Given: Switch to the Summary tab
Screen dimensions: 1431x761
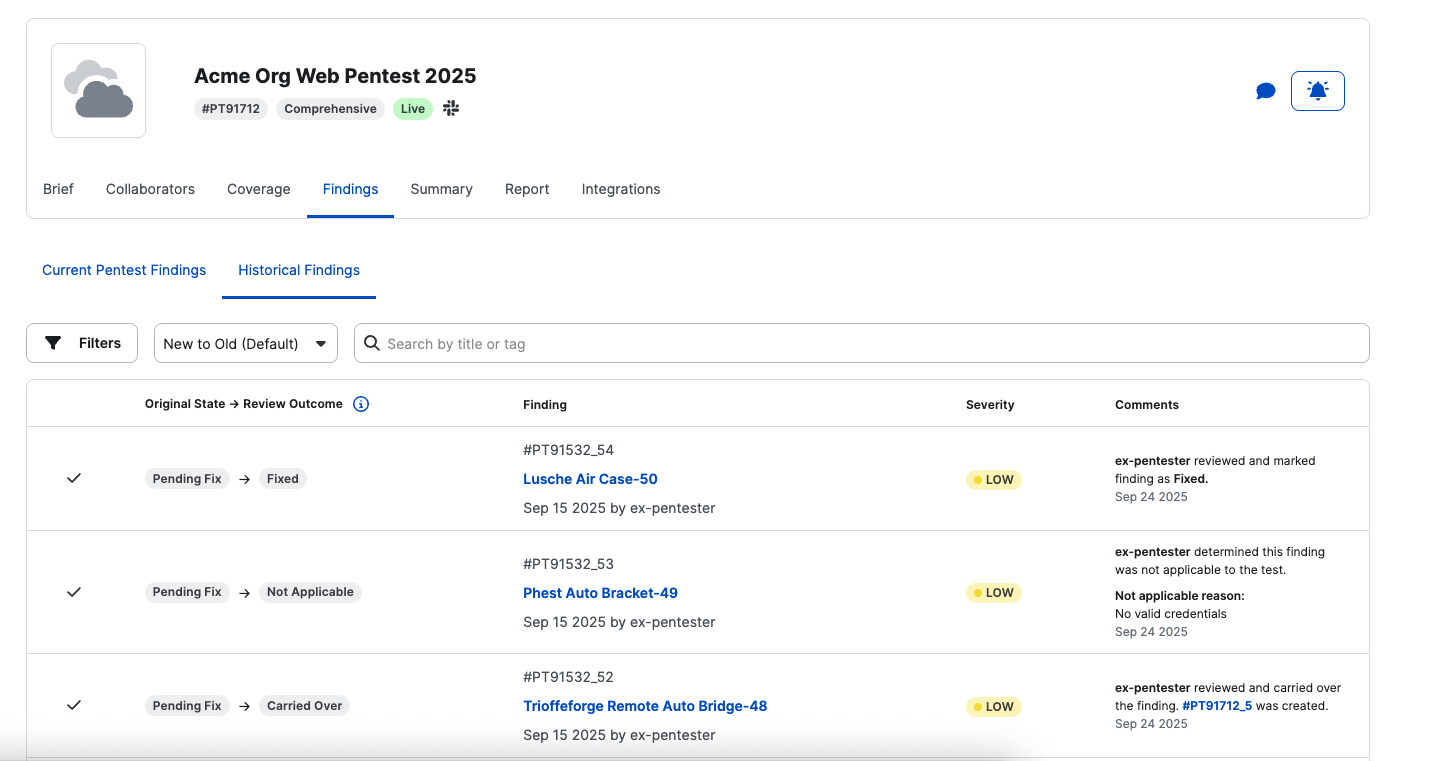Looking at the screenshot, I should click(441, 189).
